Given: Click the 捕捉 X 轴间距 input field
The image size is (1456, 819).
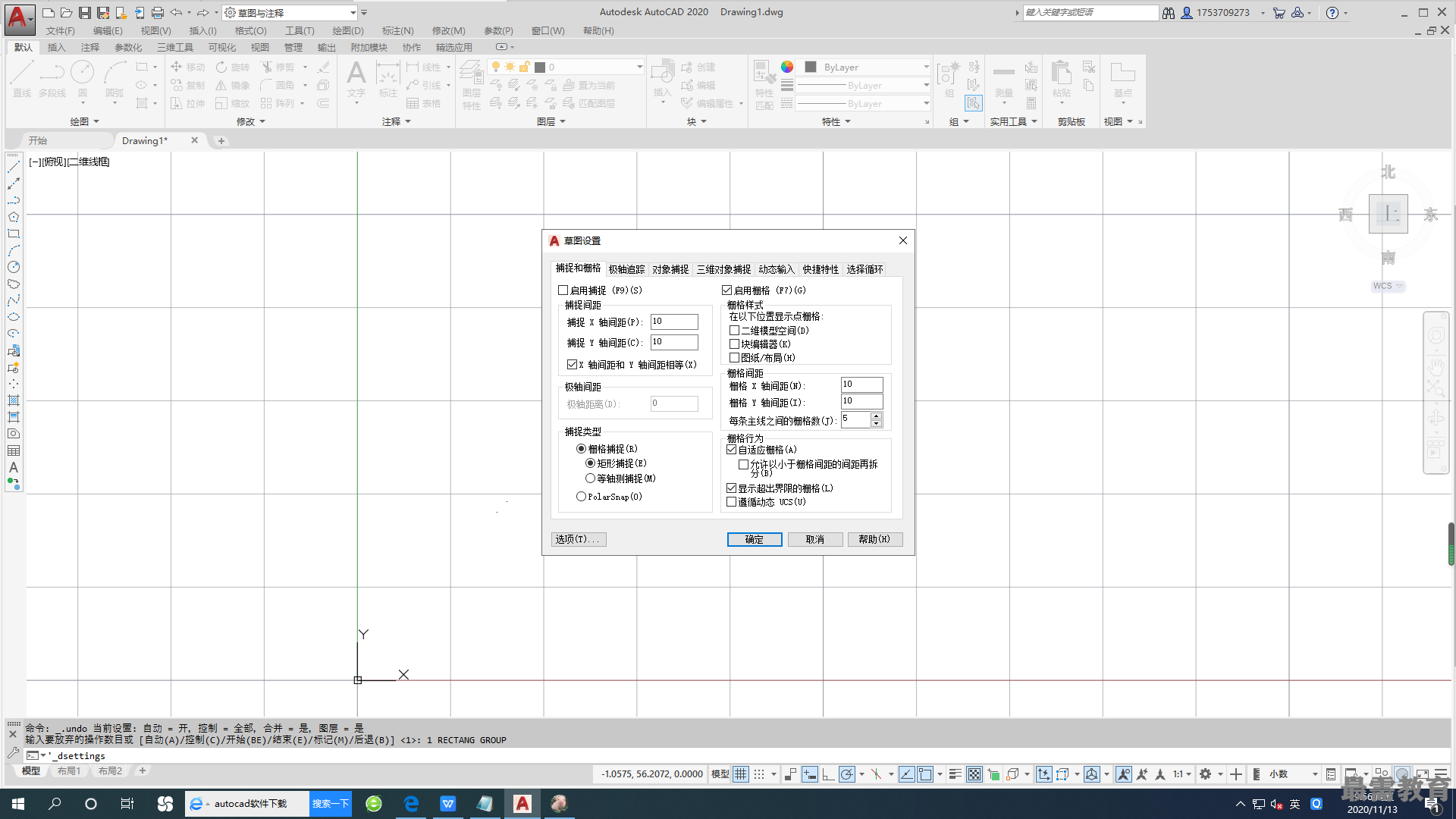Looking at the screenshot, I should pos(674,322).
